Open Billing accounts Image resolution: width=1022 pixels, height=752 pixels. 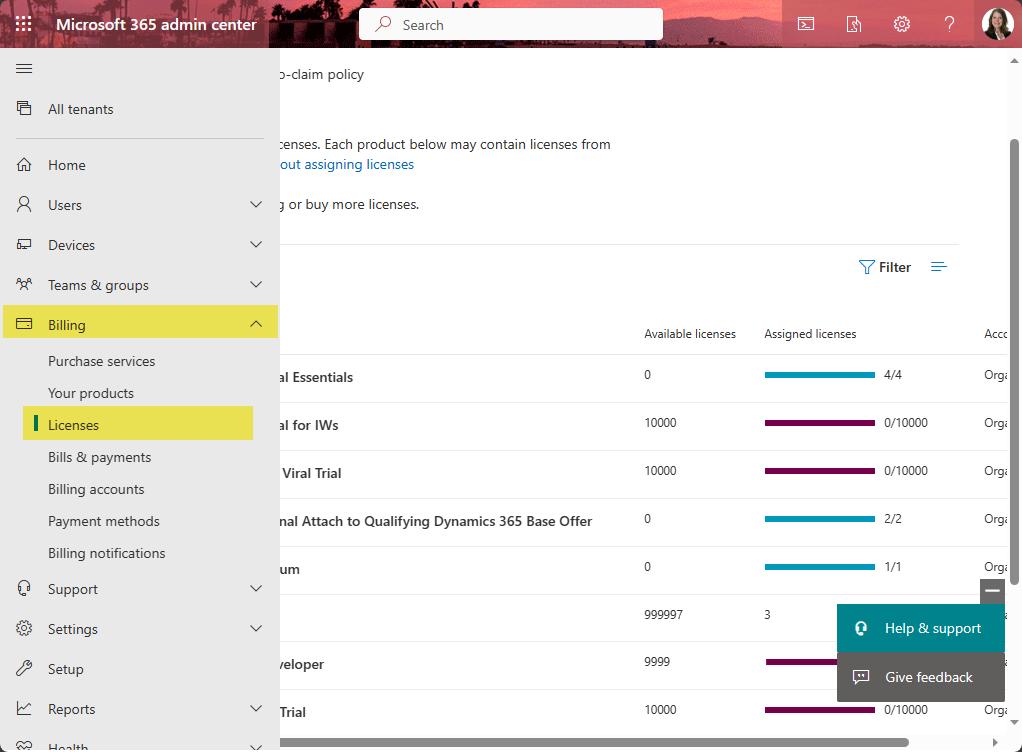tap(96, 489)
